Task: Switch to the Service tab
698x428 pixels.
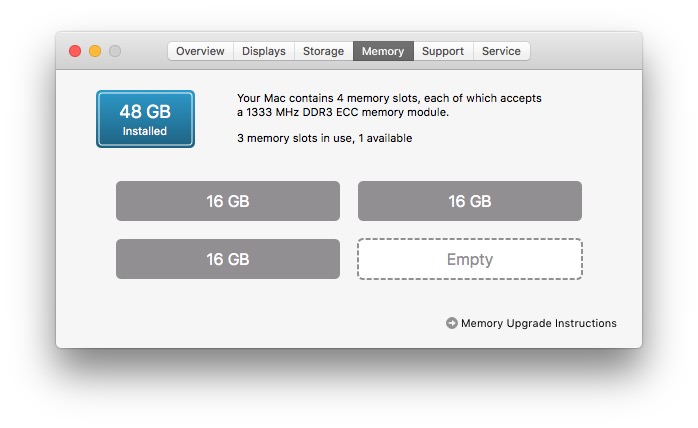Action: [x=501, y=51]
